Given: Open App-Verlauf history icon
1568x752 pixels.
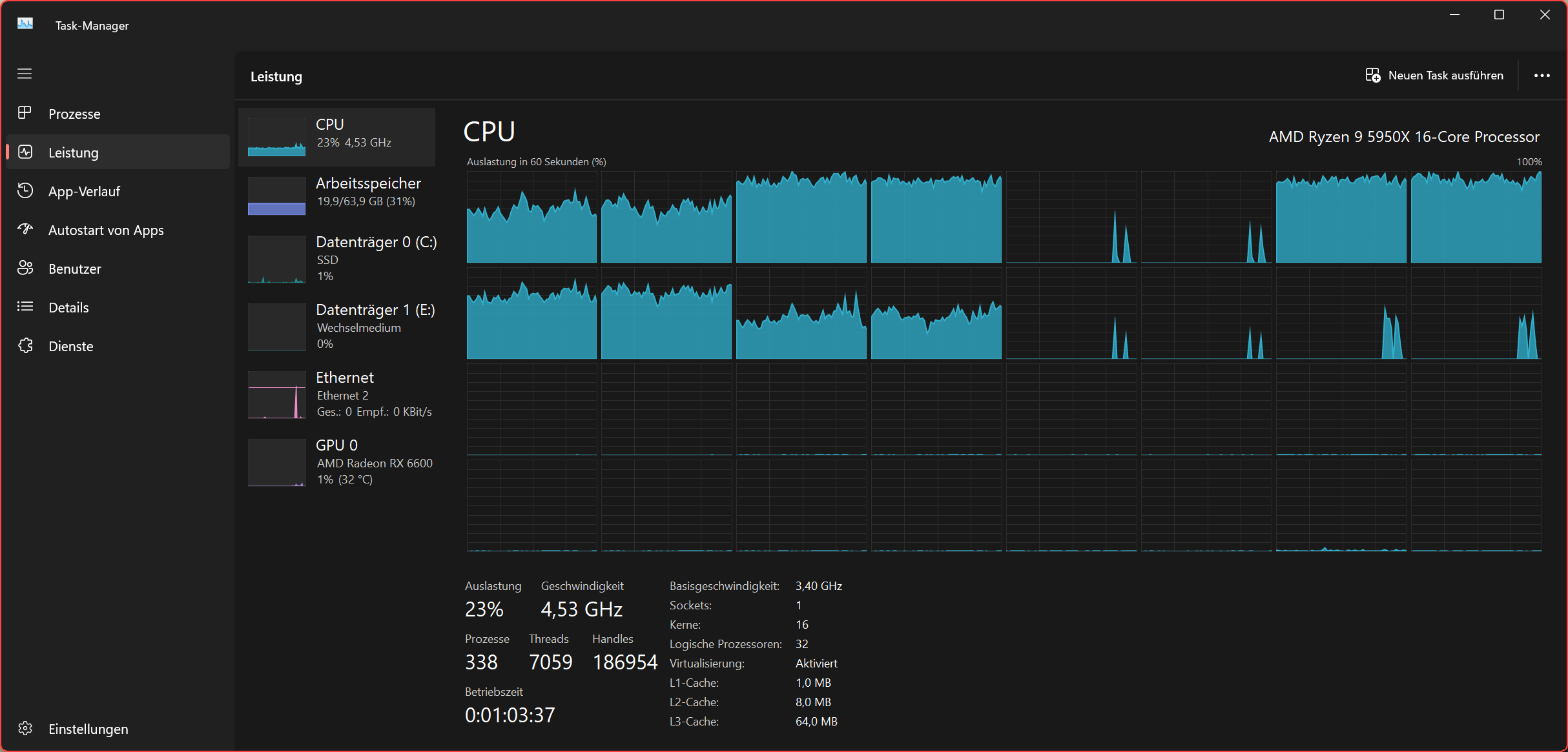Looking at the screenshot, I should 25,191.
